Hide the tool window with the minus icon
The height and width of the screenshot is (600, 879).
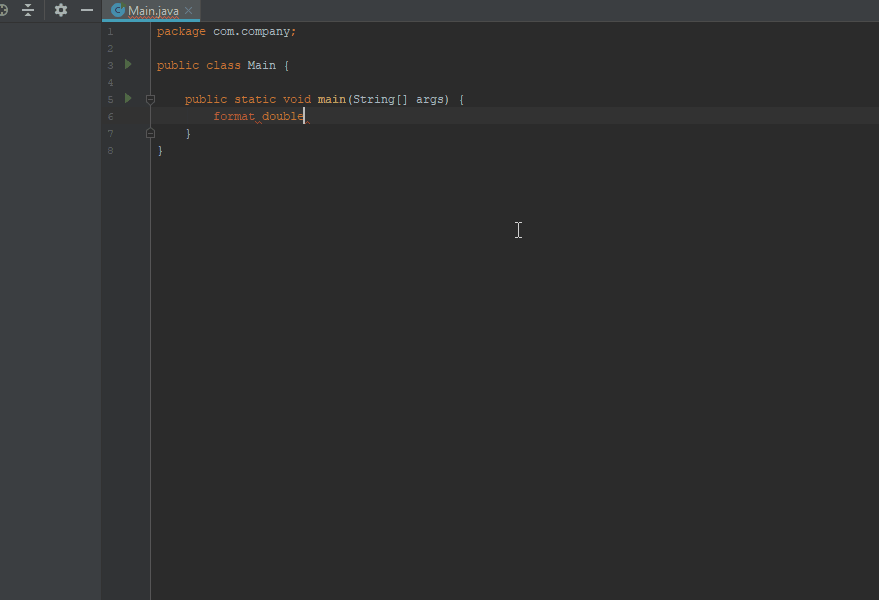[x=86, y=10]
